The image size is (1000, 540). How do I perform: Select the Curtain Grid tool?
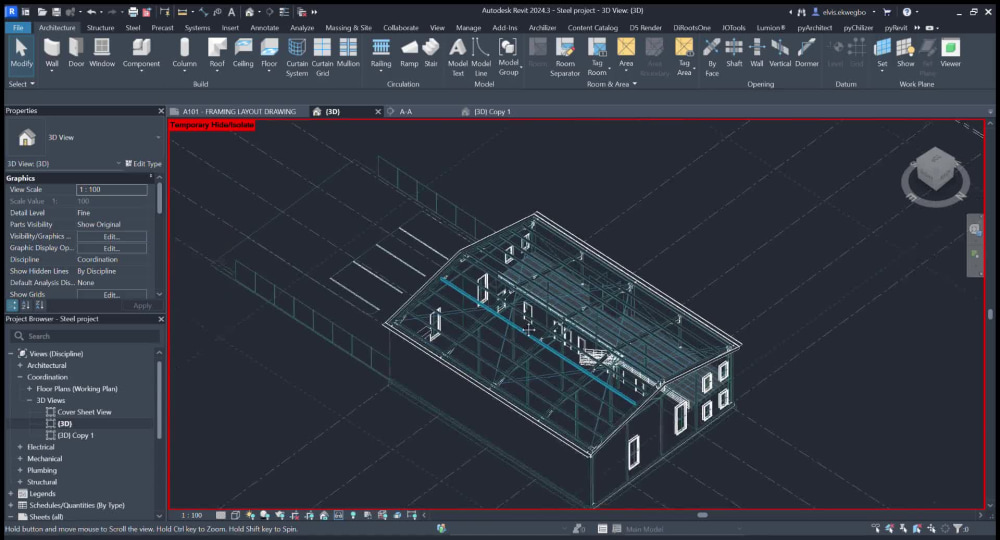coord(322,57)
